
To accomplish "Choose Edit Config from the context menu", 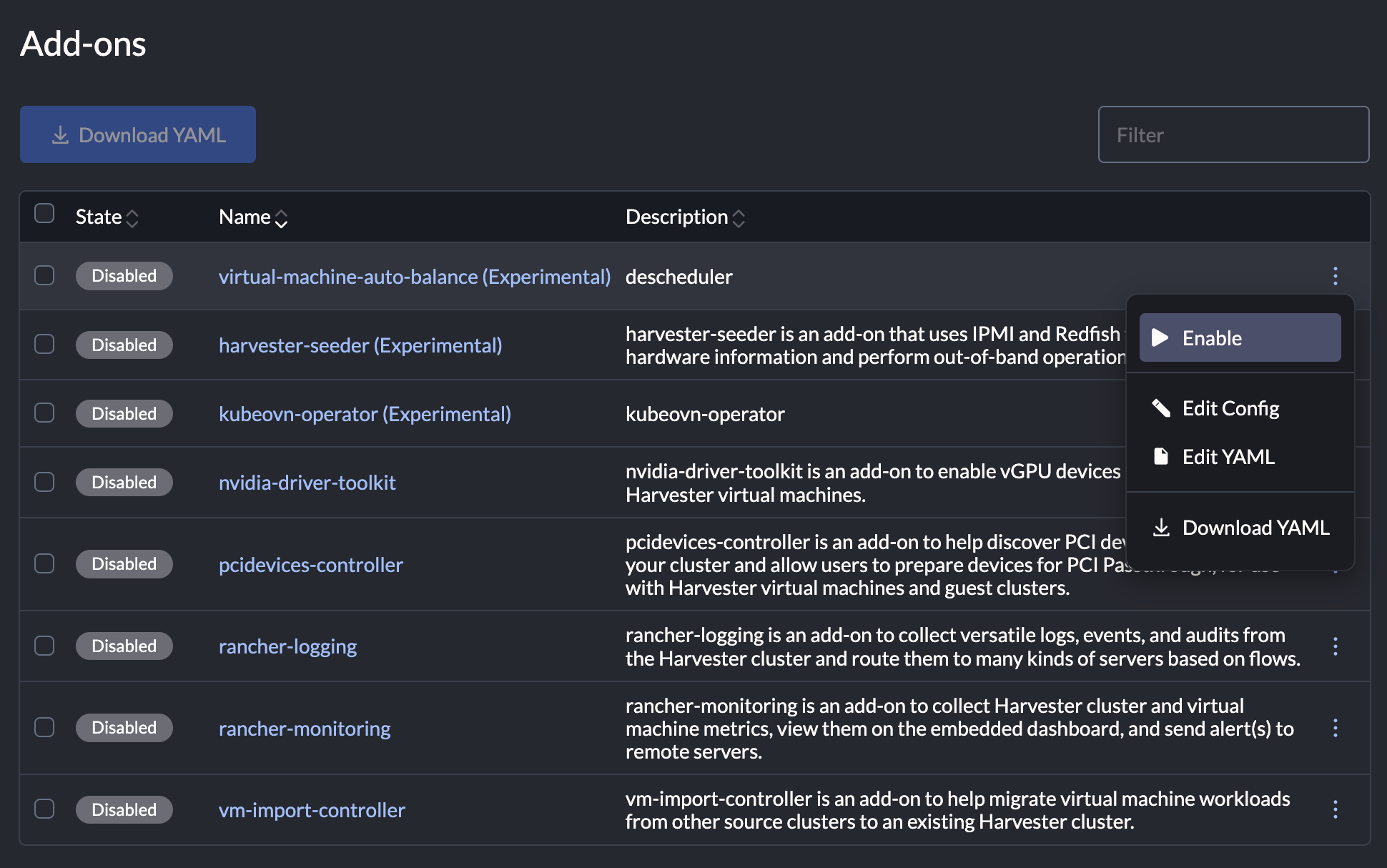I will tap(1230, 408).
